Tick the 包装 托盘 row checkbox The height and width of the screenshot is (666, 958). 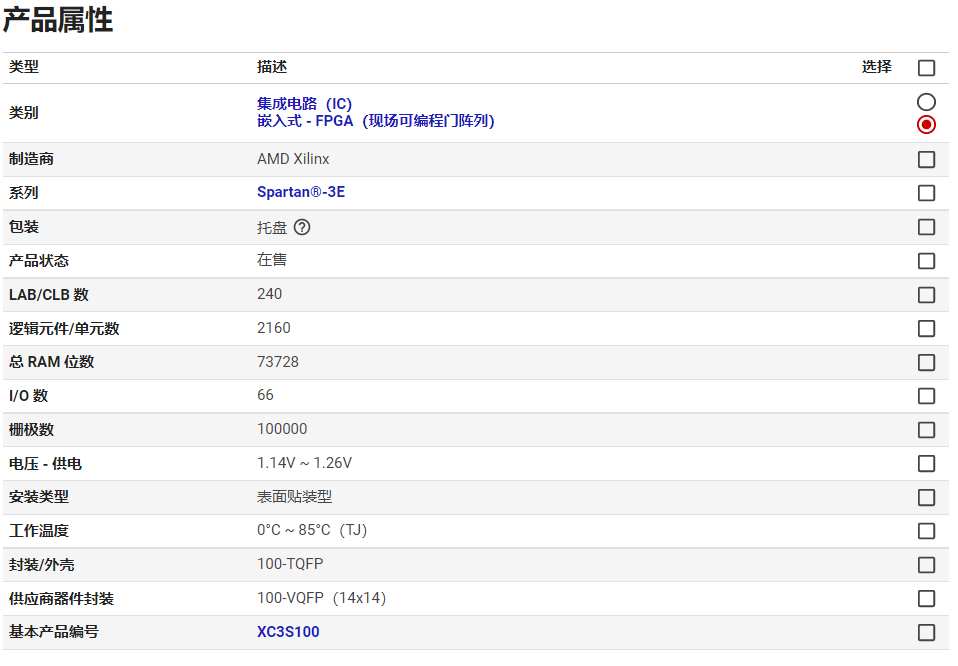point(926,227)
